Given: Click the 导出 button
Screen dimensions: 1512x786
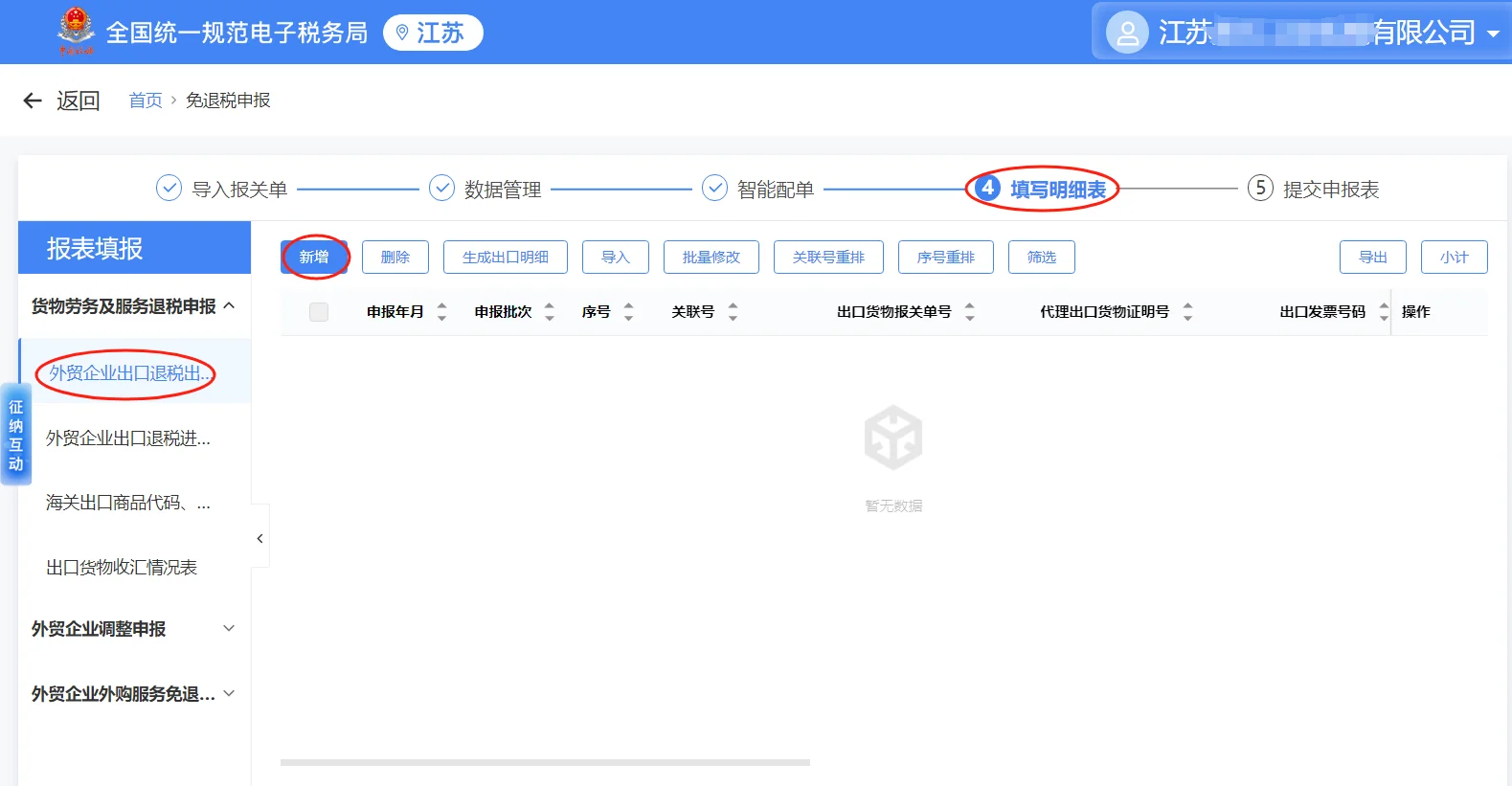Looking at the screenshot, I should [x=1373, y=257].
